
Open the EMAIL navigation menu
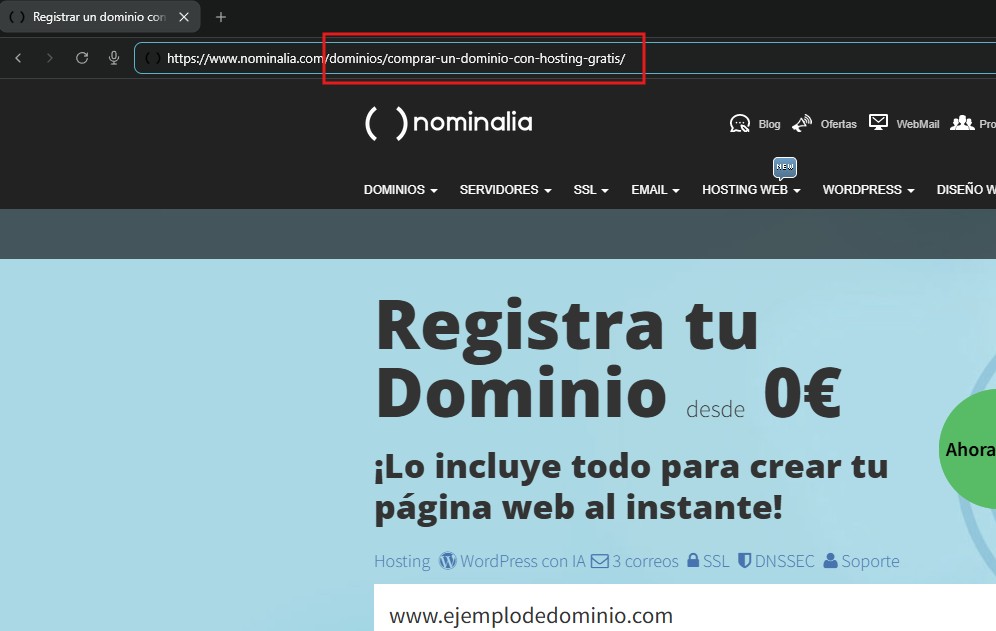[x=655, y=190]
